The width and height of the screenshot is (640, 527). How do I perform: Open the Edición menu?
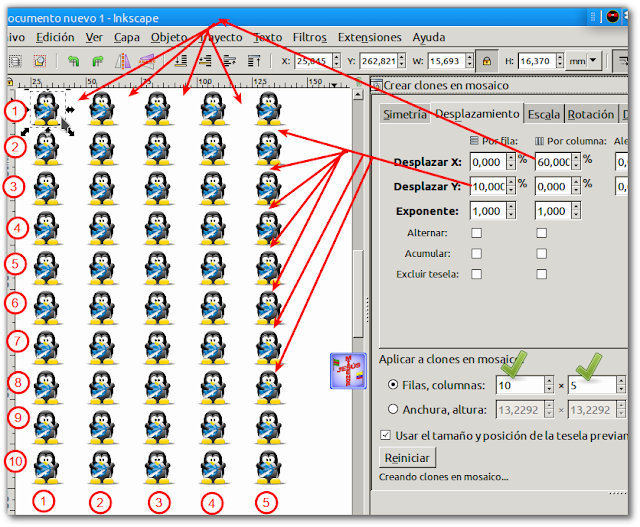[x=55, y=37]
